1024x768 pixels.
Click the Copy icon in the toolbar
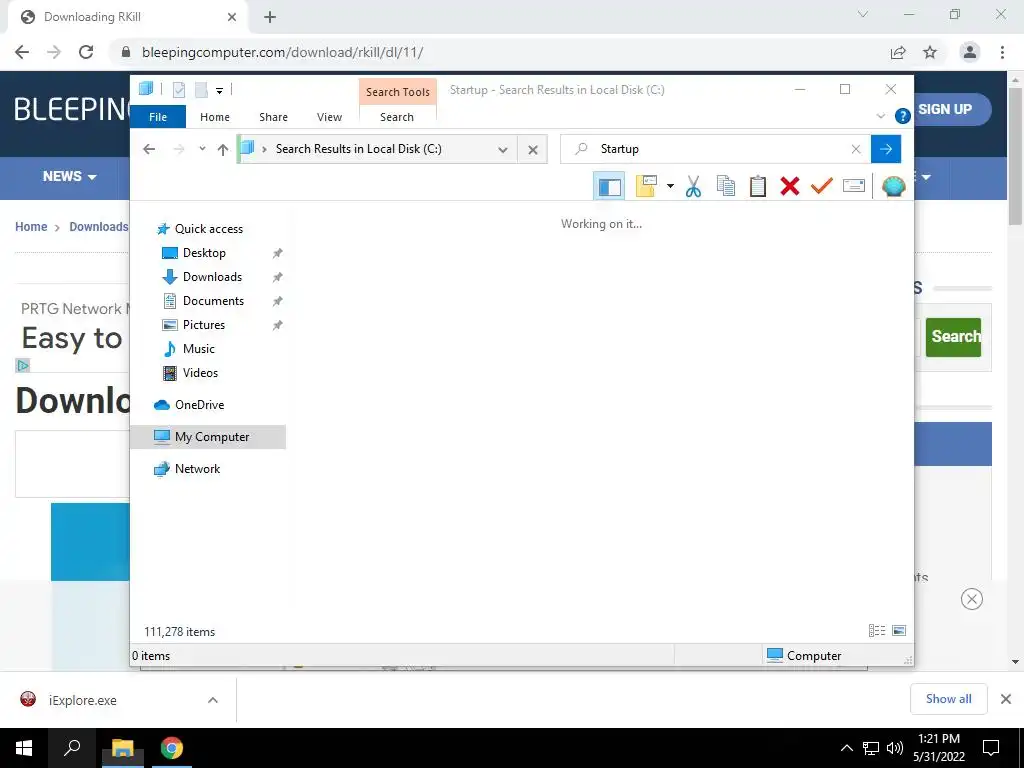[x=726, y=187]
